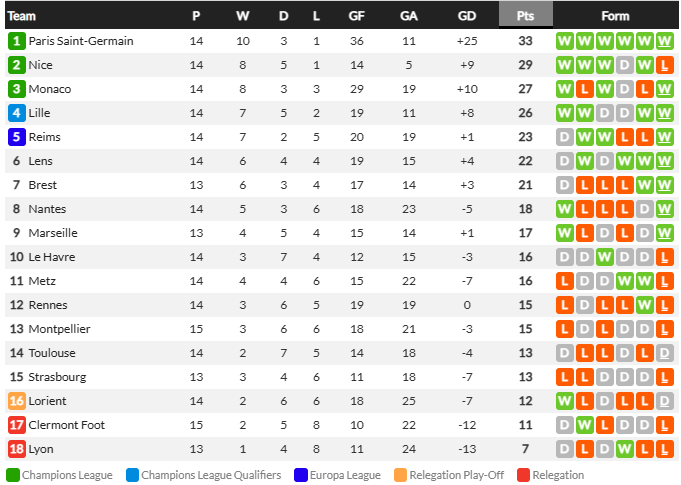Sort table by GD column header
Viewport: 681px width, 485px height.
(x=467, y=16)
